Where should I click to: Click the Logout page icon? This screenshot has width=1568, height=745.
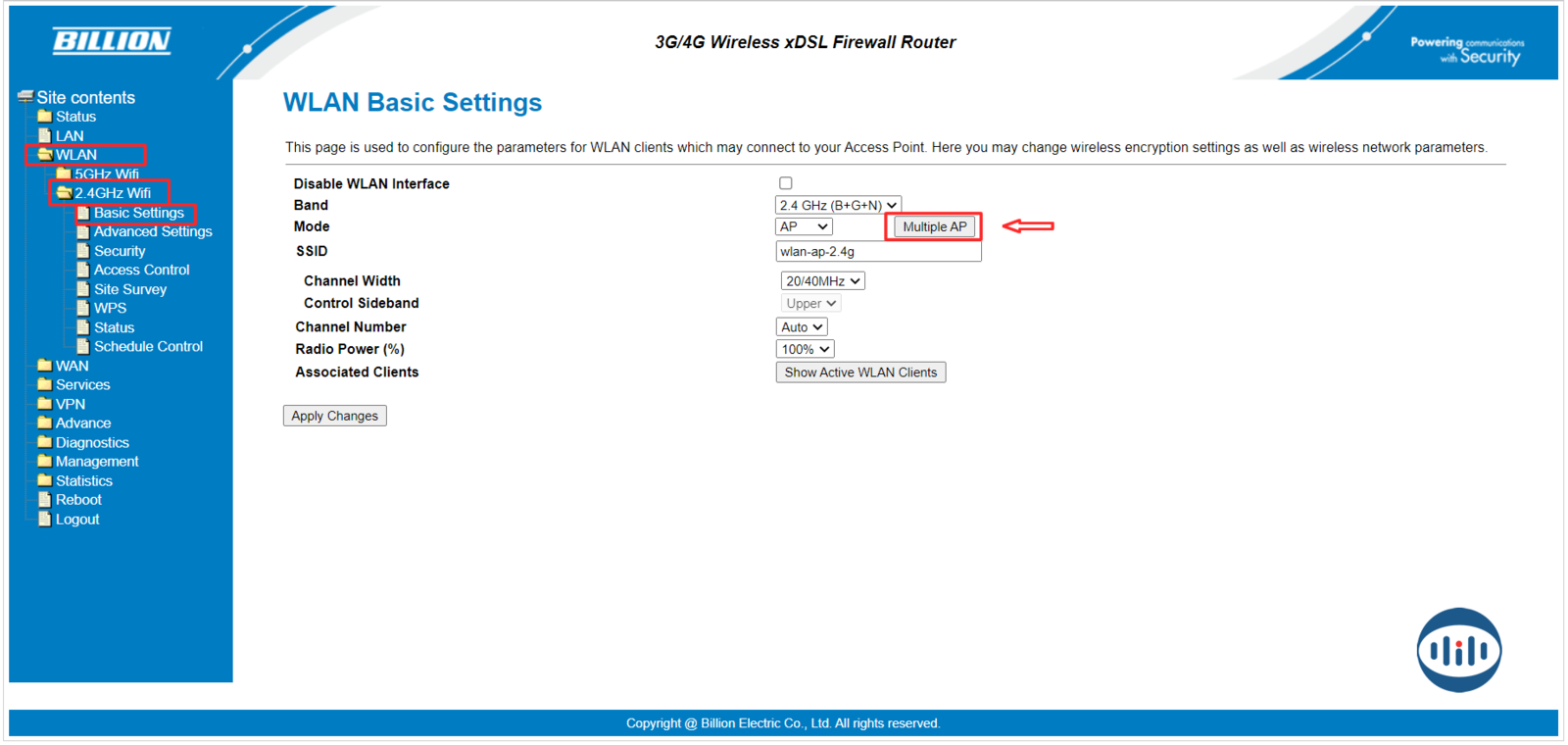coord(44,520)
